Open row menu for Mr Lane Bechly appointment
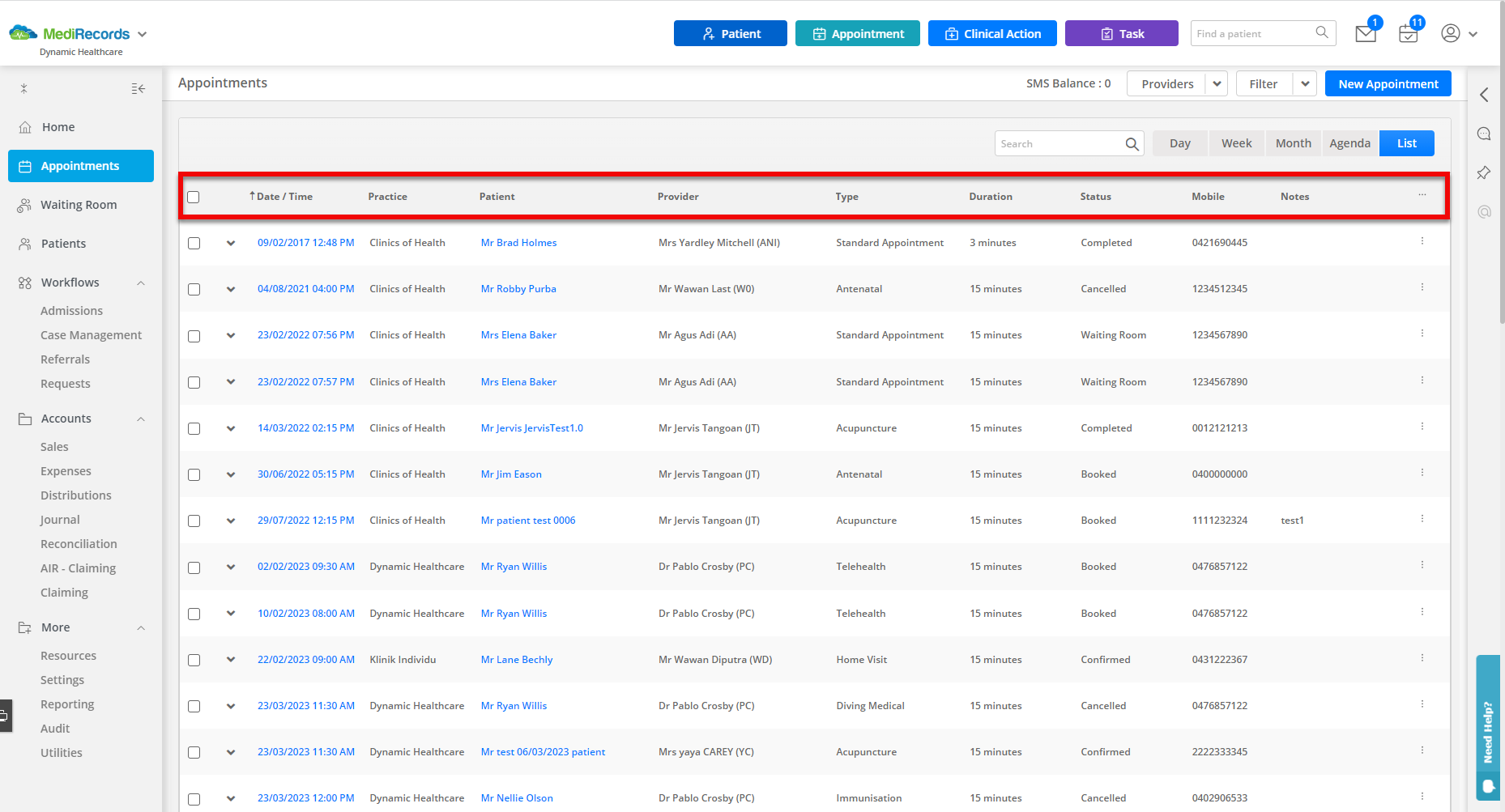 (x=1422, y=658)
